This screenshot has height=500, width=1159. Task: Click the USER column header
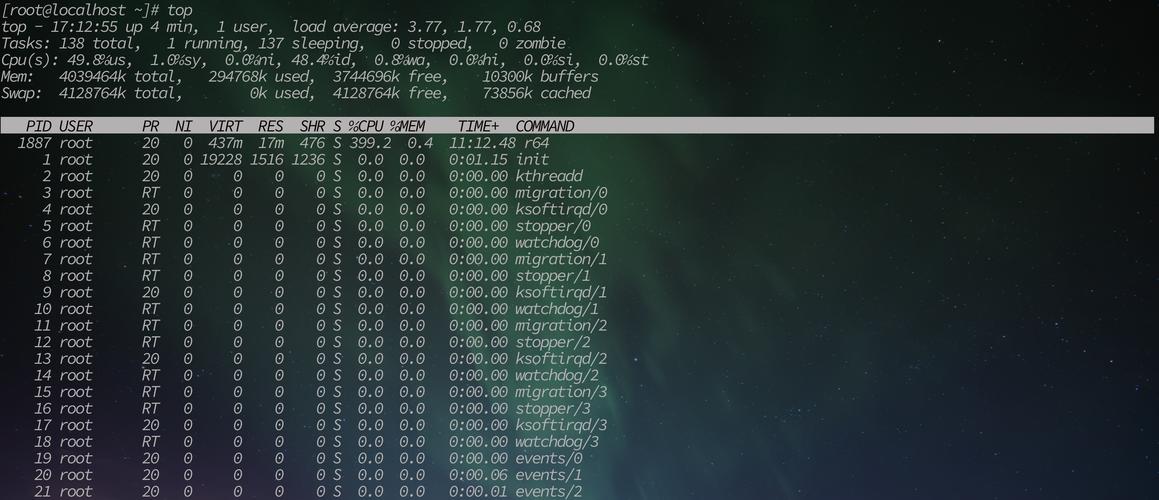click(x=75, y=126)
